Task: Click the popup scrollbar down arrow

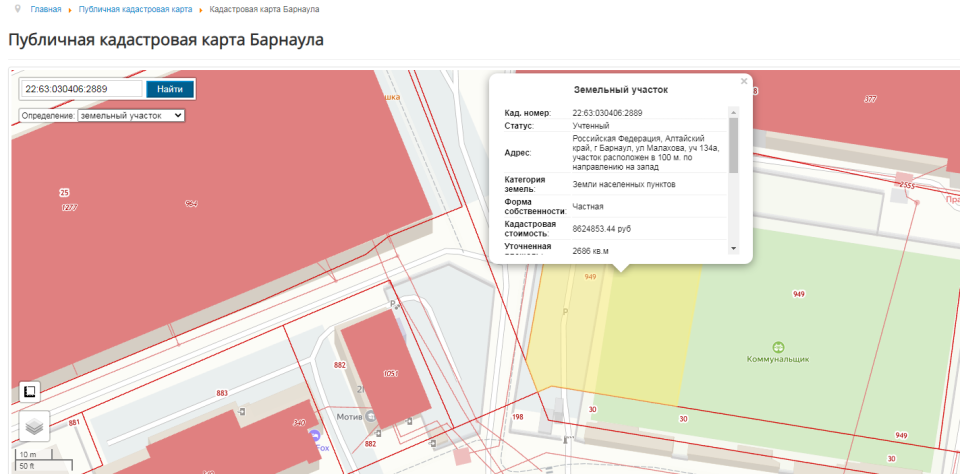Action: 733,248
